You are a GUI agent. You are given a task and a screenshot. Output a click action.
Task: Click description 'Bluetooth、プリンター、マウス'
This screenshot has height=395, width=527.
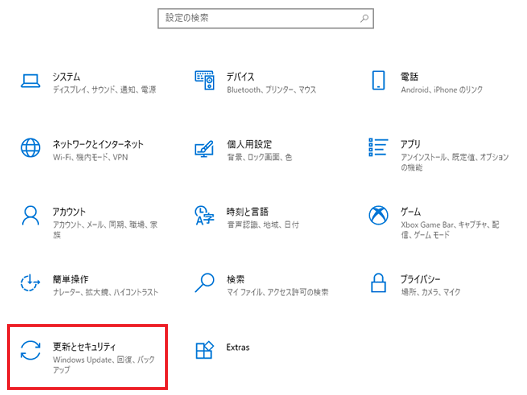[x=271, y=90]
